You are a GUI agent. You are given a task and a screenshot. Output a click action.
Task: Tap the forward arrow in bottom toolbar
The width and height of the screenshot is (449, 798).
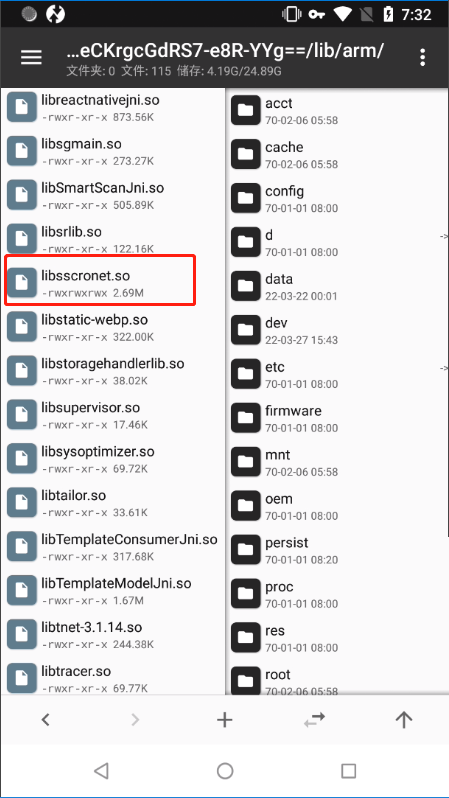135,719
